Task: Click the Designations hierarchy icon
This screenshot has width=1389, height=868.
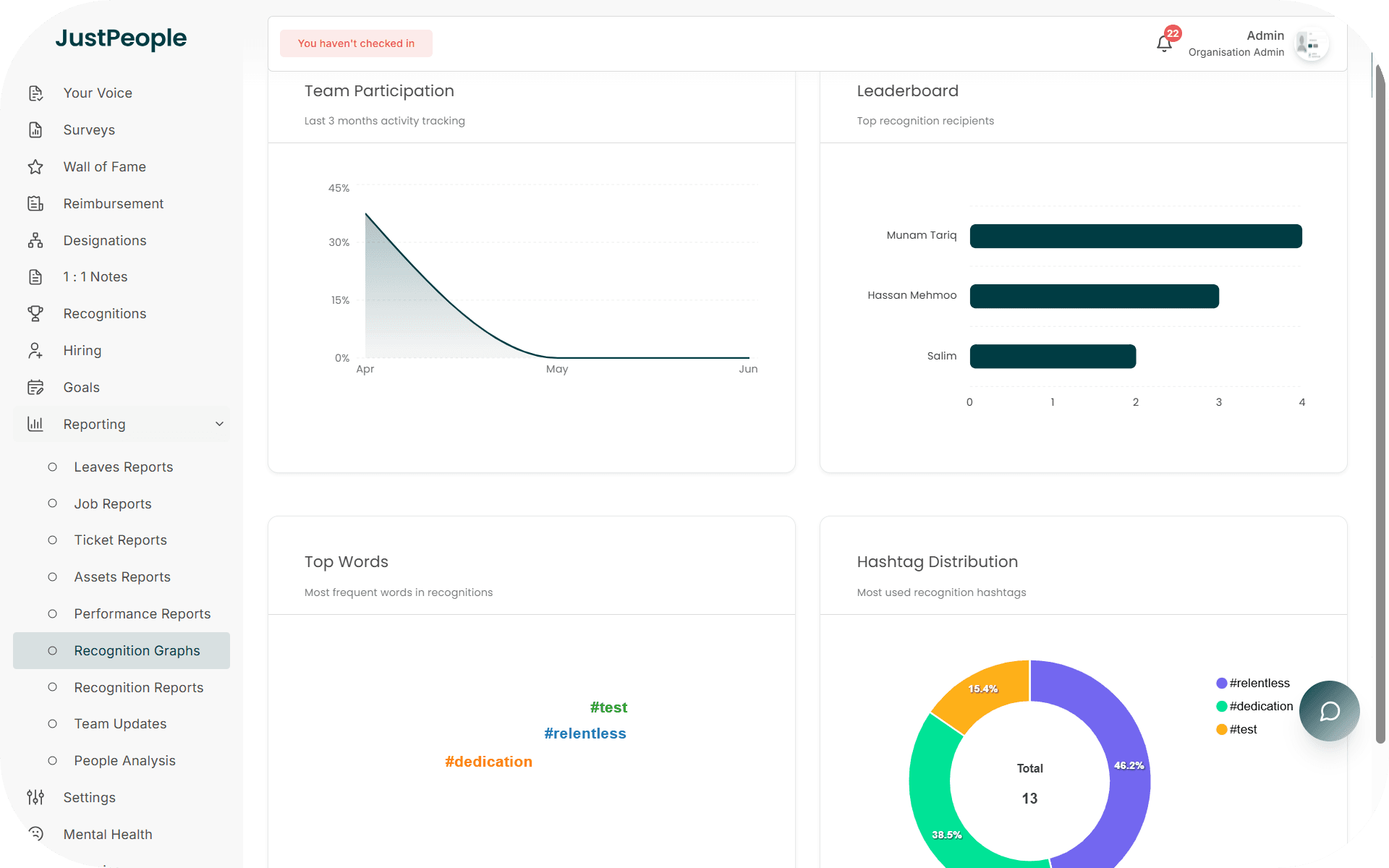Action: pyautogui.click(x=35, y=241)
